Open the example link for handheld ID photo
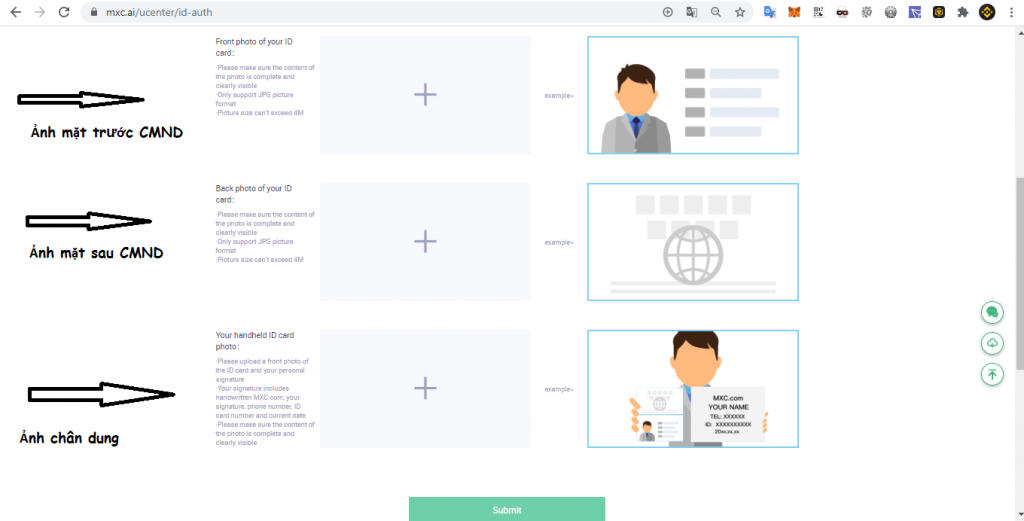This screenshot has width=1024, height=521. pos(559,390)
